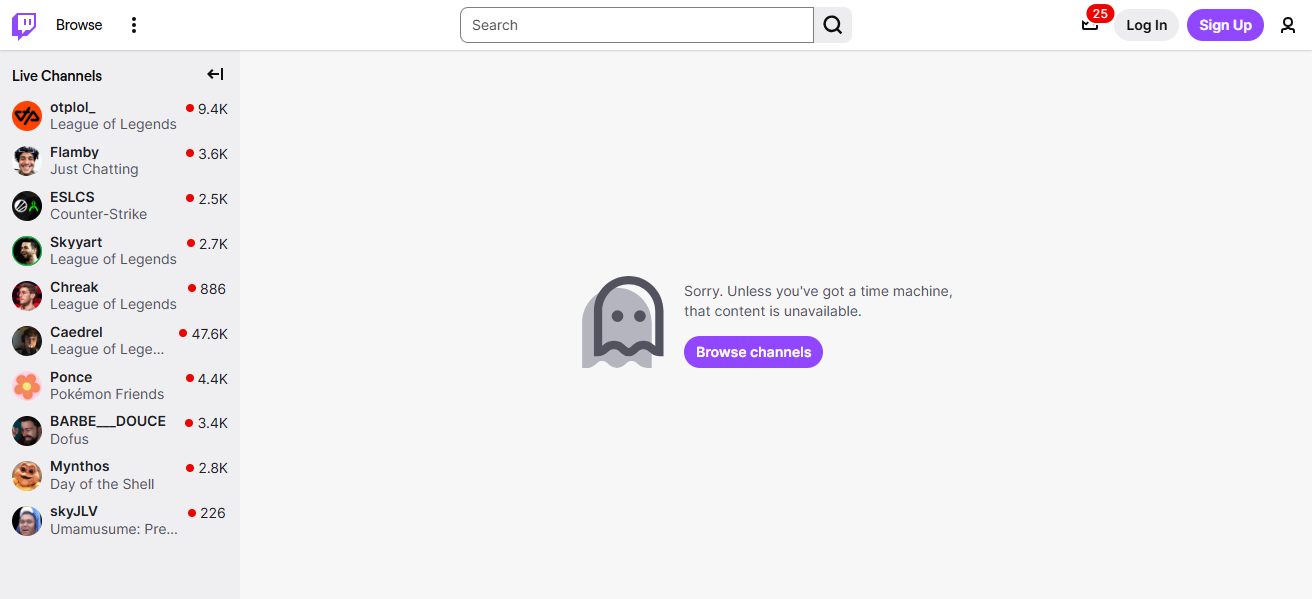
Task: Click Chreak channel avatar
Action: click(x=27, y=296)
